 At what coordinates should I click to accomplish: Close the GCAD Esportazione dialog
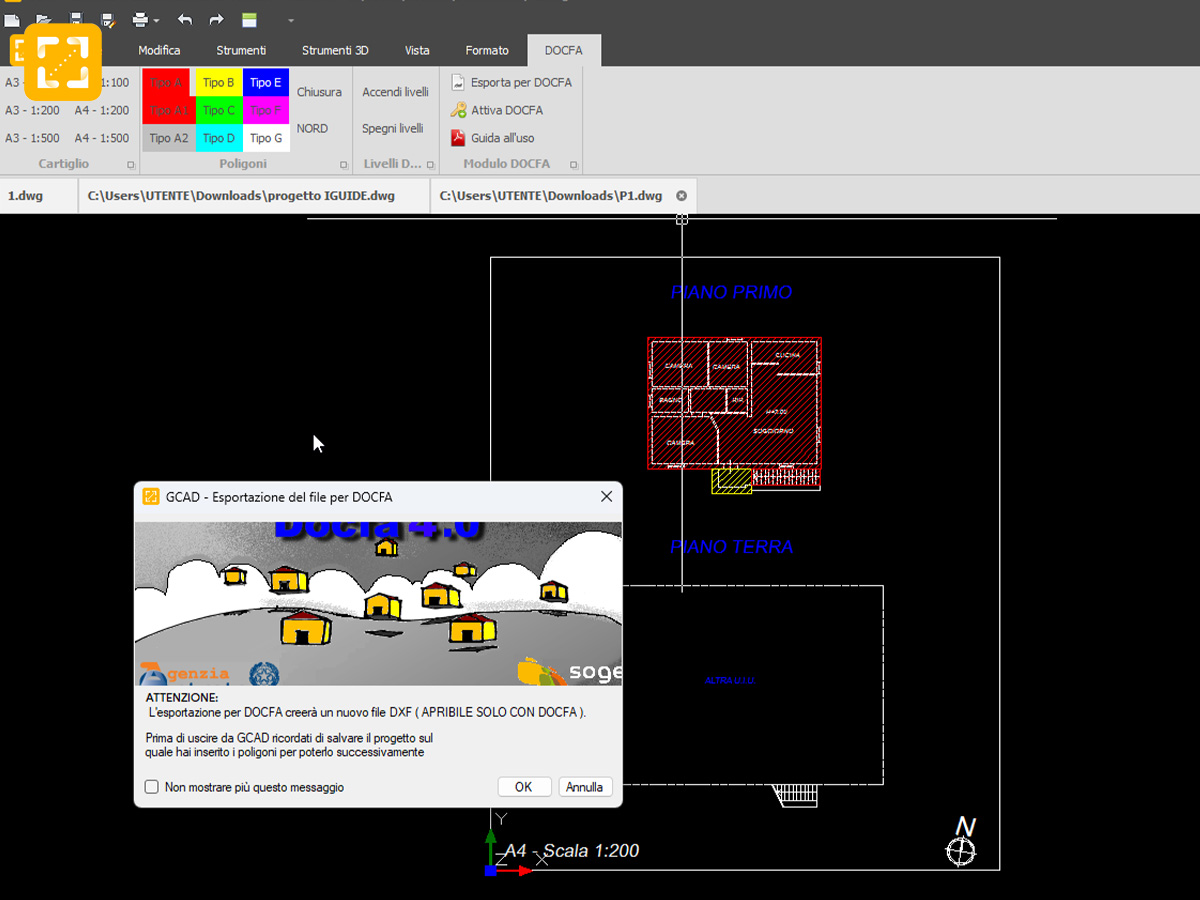[x=606, y=496]
